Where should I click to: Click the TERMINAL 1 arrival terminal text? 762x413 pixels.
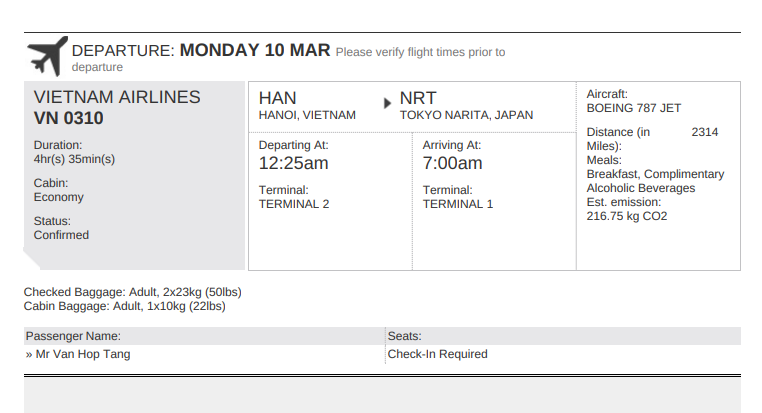point(458,204)
